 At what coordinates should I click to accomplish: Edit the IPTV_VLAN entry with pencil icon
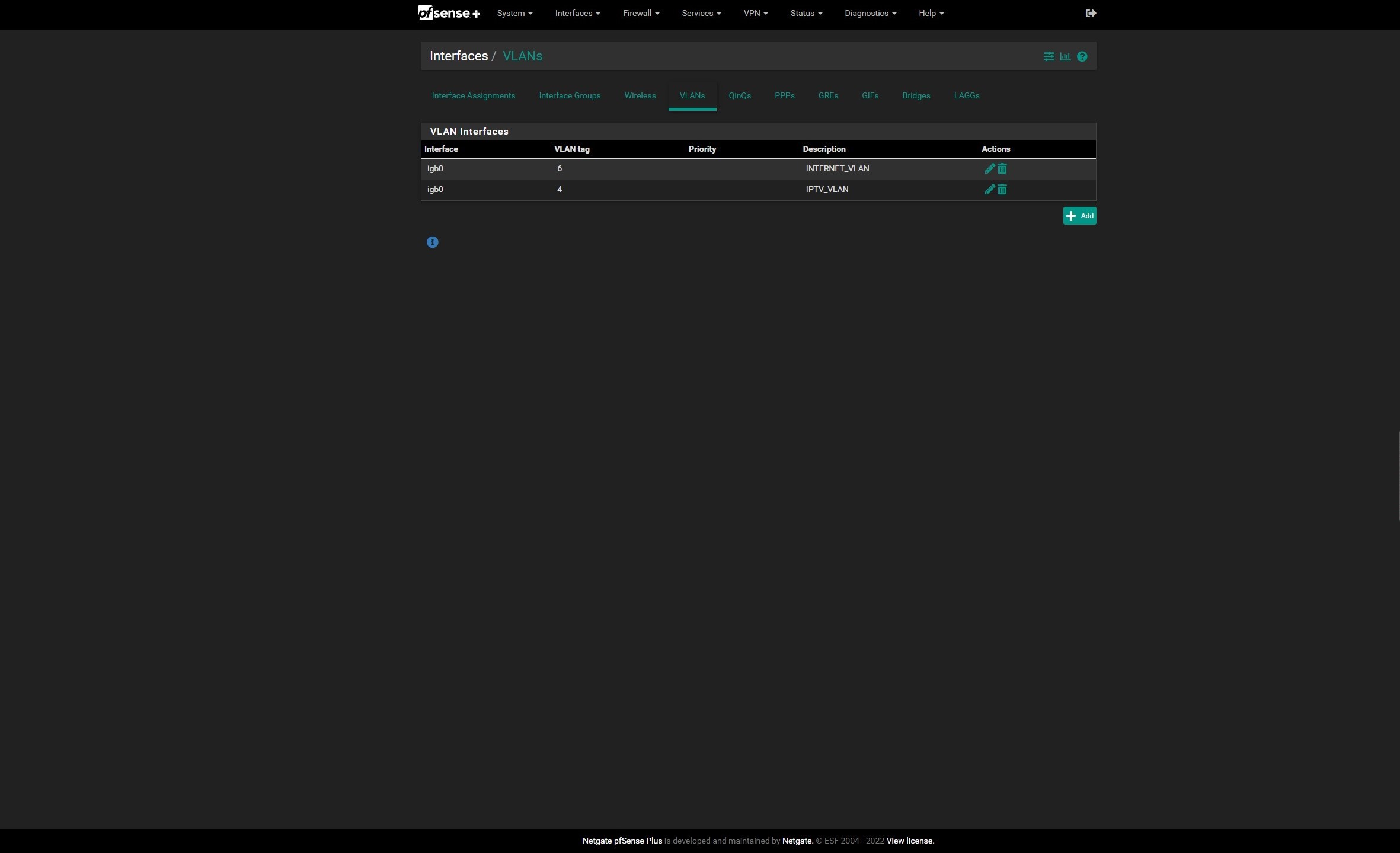989,190
